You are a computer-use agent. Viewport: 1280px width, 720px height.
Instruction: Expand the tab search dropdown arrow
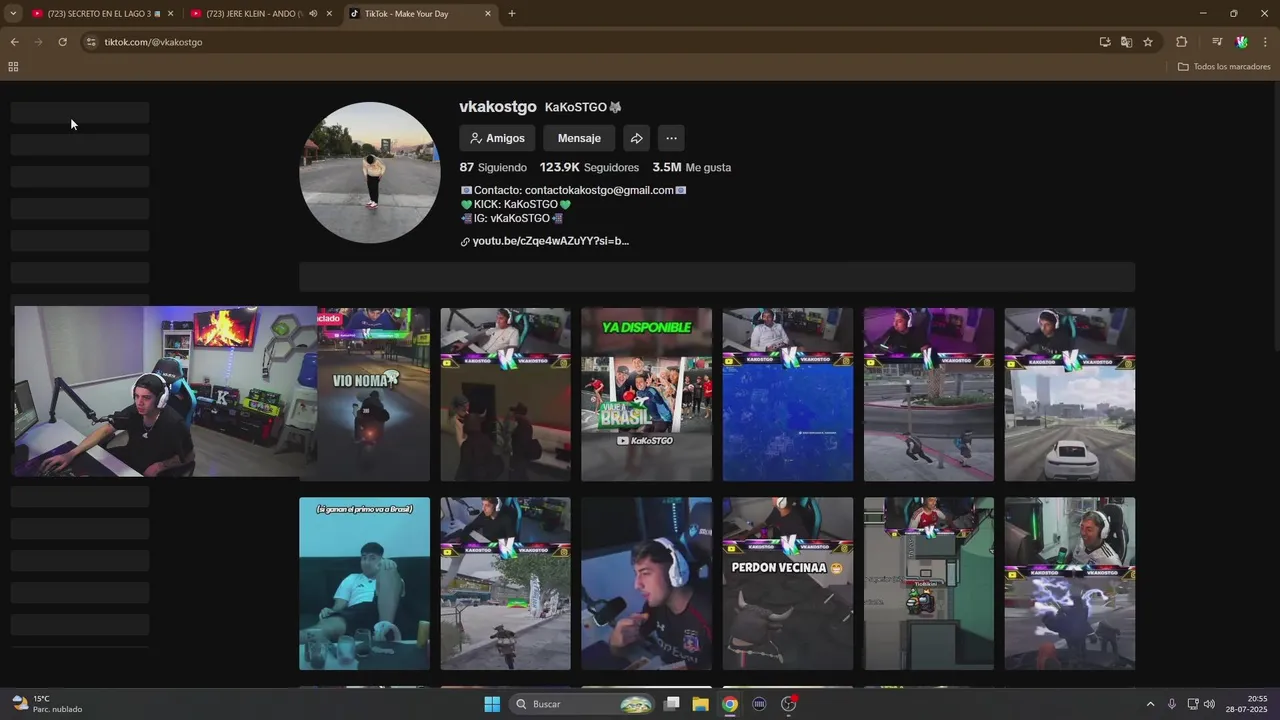pyautogui.click(x=13, y=14)
